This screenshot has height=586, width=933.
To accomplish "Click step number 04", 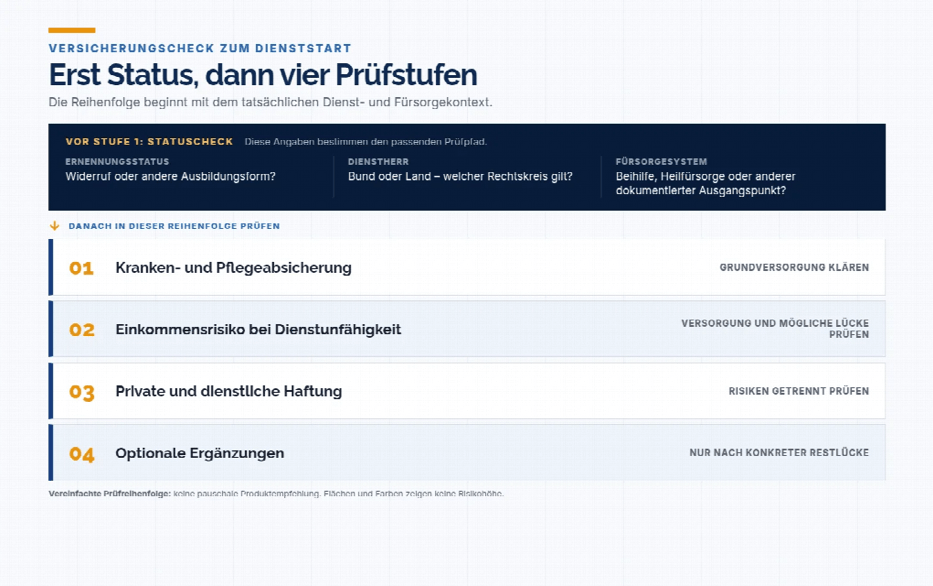I will 82,455.
